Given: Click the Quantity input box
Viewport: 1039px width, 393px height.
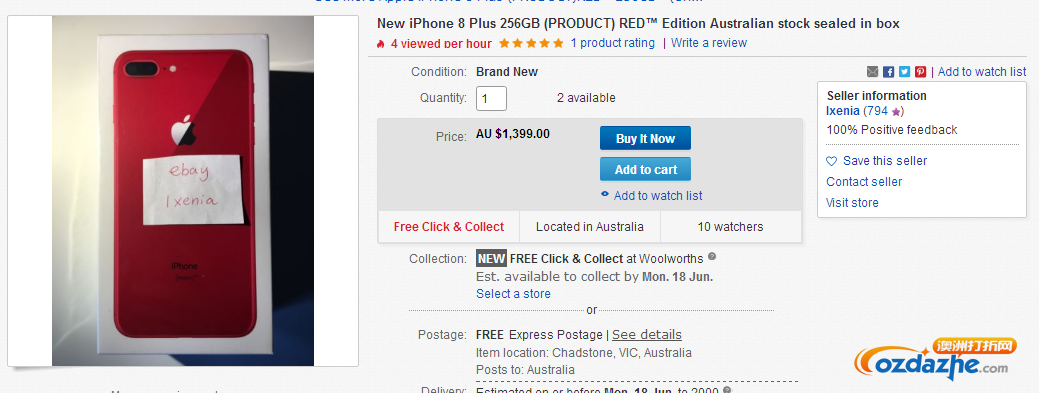Looking at the screenshot, I should coord(491,98).
